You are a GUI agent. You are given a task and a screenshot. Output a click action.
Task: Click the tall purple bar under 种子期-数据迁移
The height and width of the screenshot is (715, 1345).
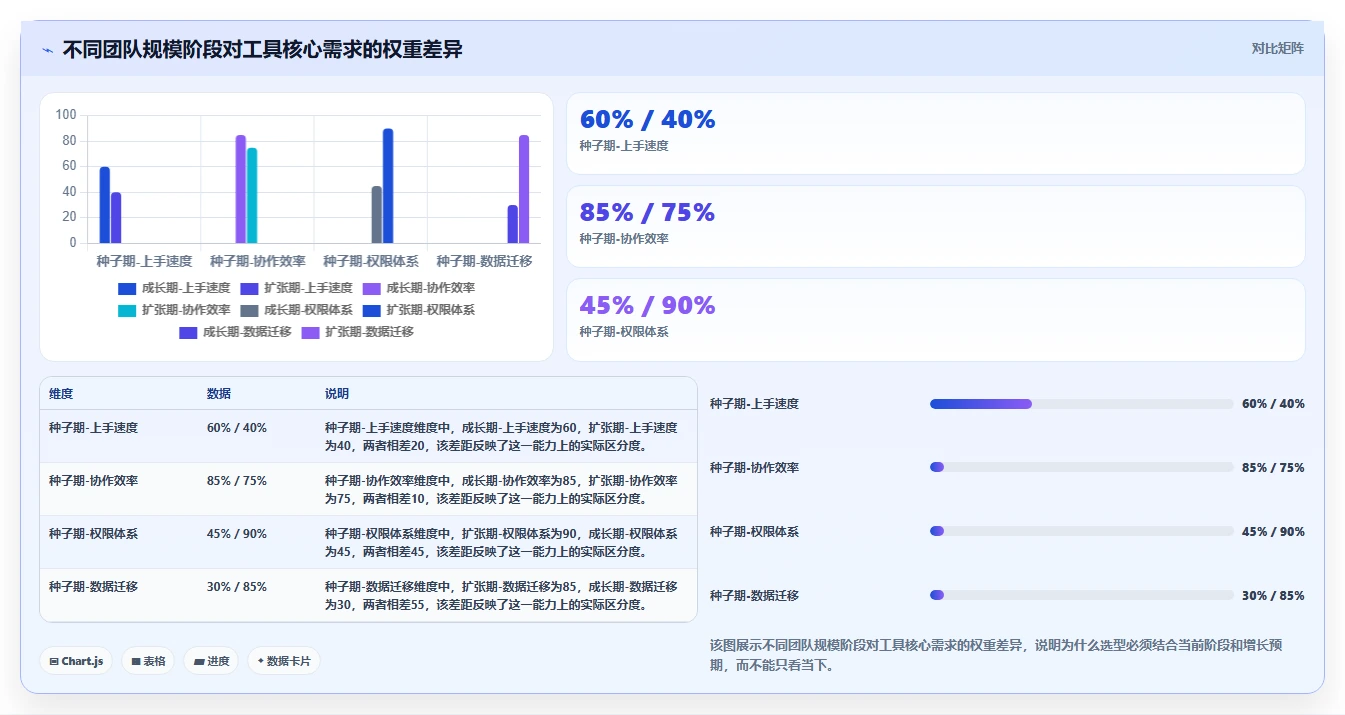point(524,189)
